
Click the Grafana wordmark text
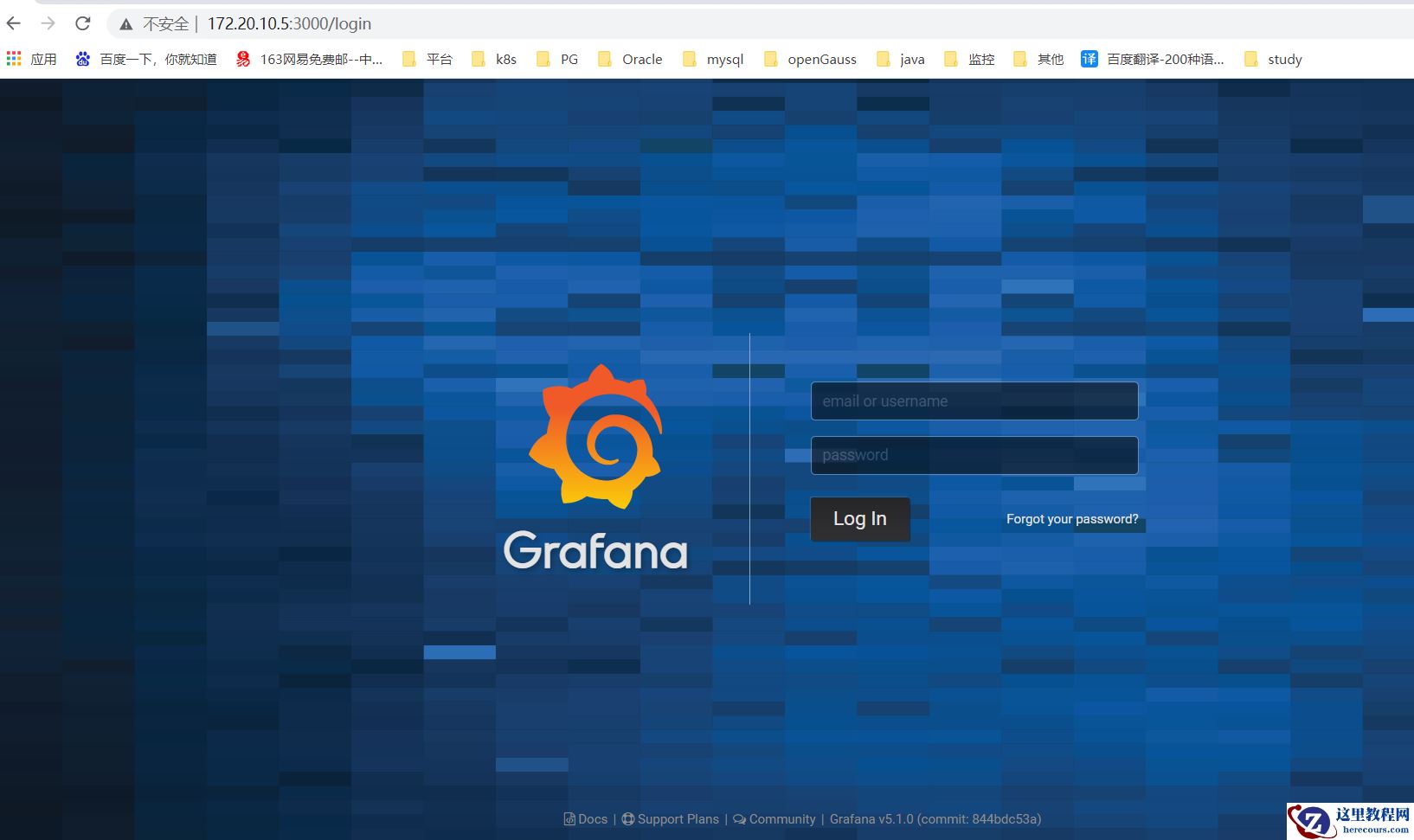point(596,551)
